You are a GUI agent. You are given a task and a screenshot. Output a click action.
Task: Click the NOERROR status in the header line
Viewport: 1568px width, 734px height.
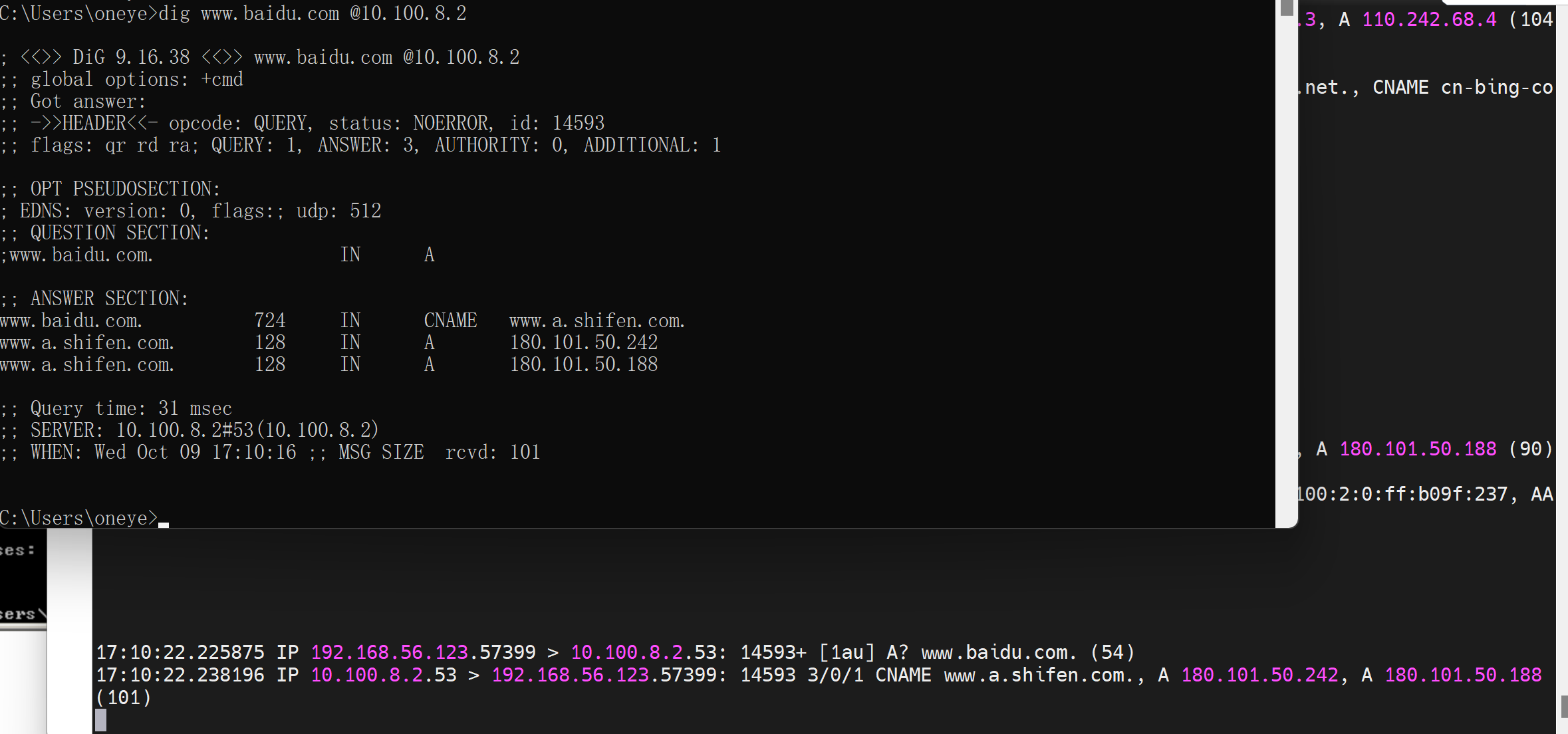click(451, 123)
